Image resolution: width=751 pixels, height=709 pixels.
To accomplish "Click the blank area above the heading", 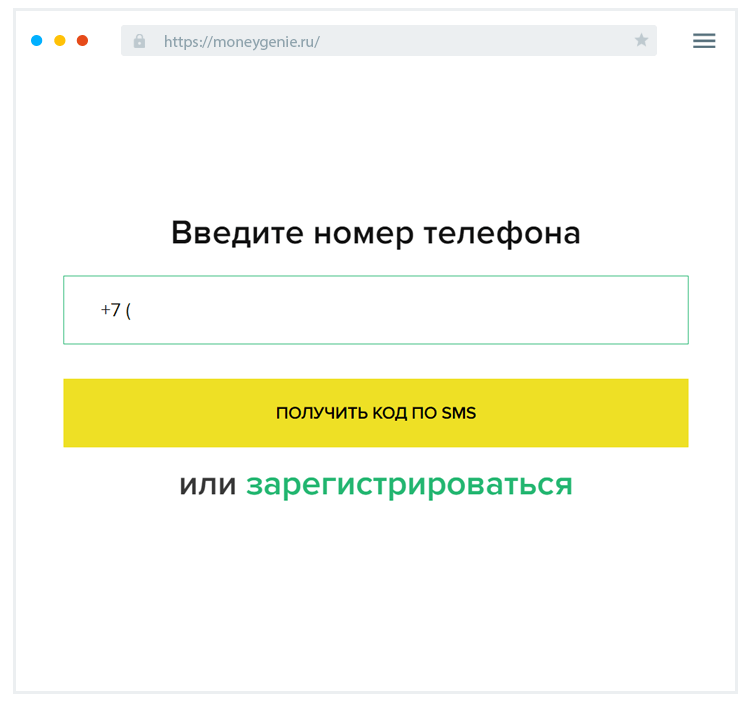I will [x=375, y=140].
